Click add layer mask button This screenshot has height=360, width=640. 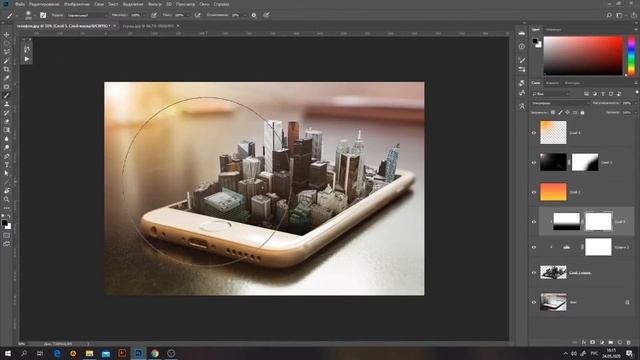coord(593,342)
